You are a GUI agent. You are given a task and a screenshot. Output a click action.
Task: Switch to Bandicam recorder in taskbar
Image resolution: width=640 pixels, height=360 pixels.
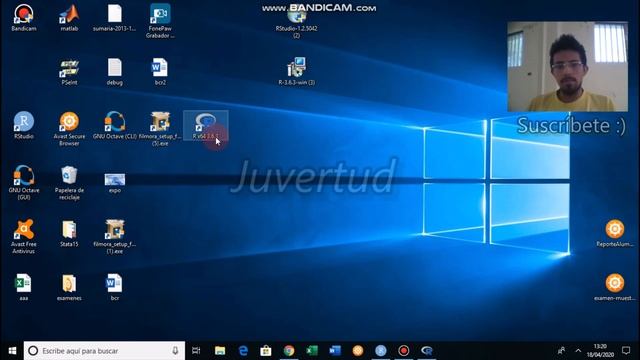404,351
